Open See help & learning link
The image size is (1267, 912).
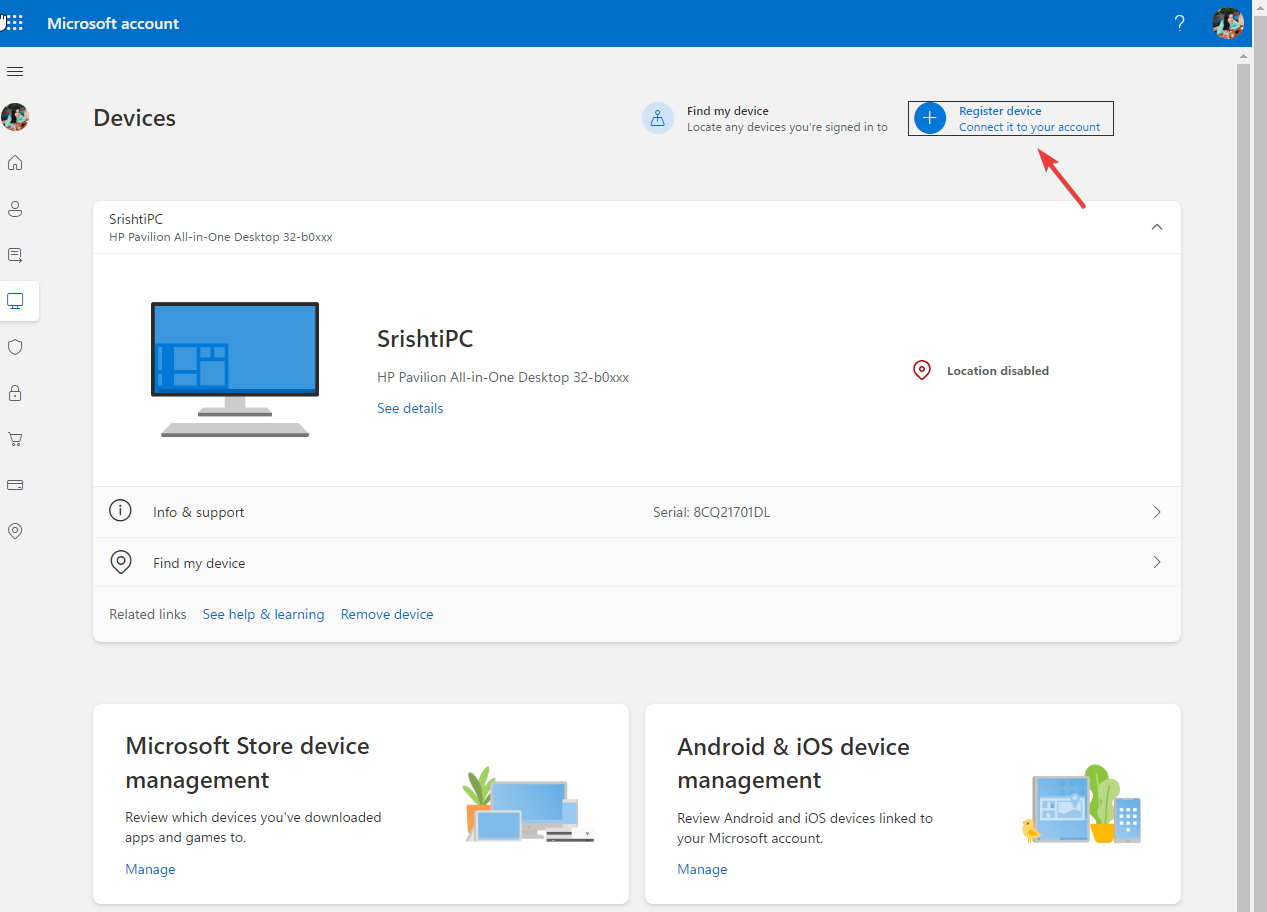(263, 614)
